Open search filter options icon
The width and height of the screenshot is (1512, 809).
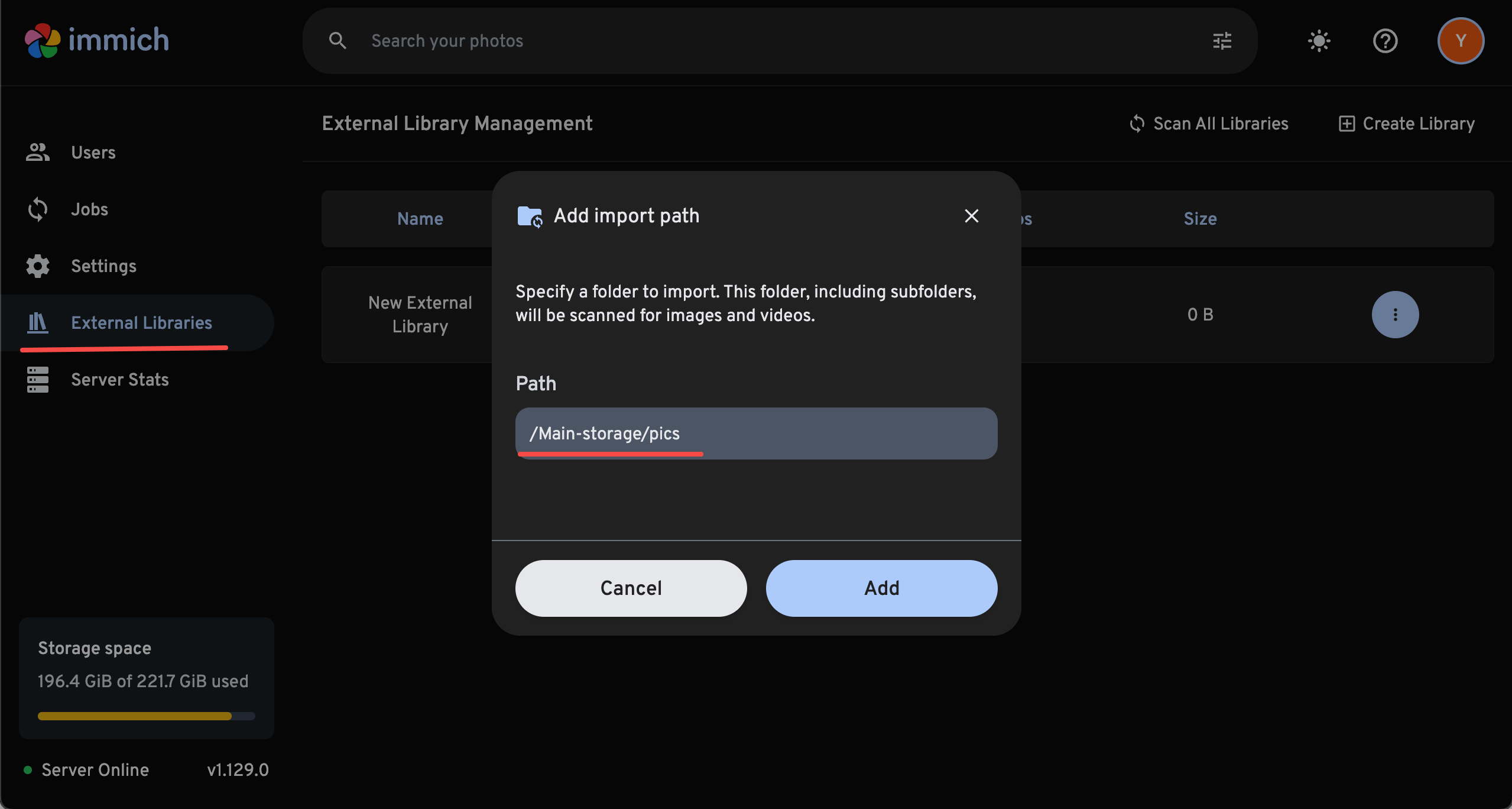click(x=1222, y=41)
